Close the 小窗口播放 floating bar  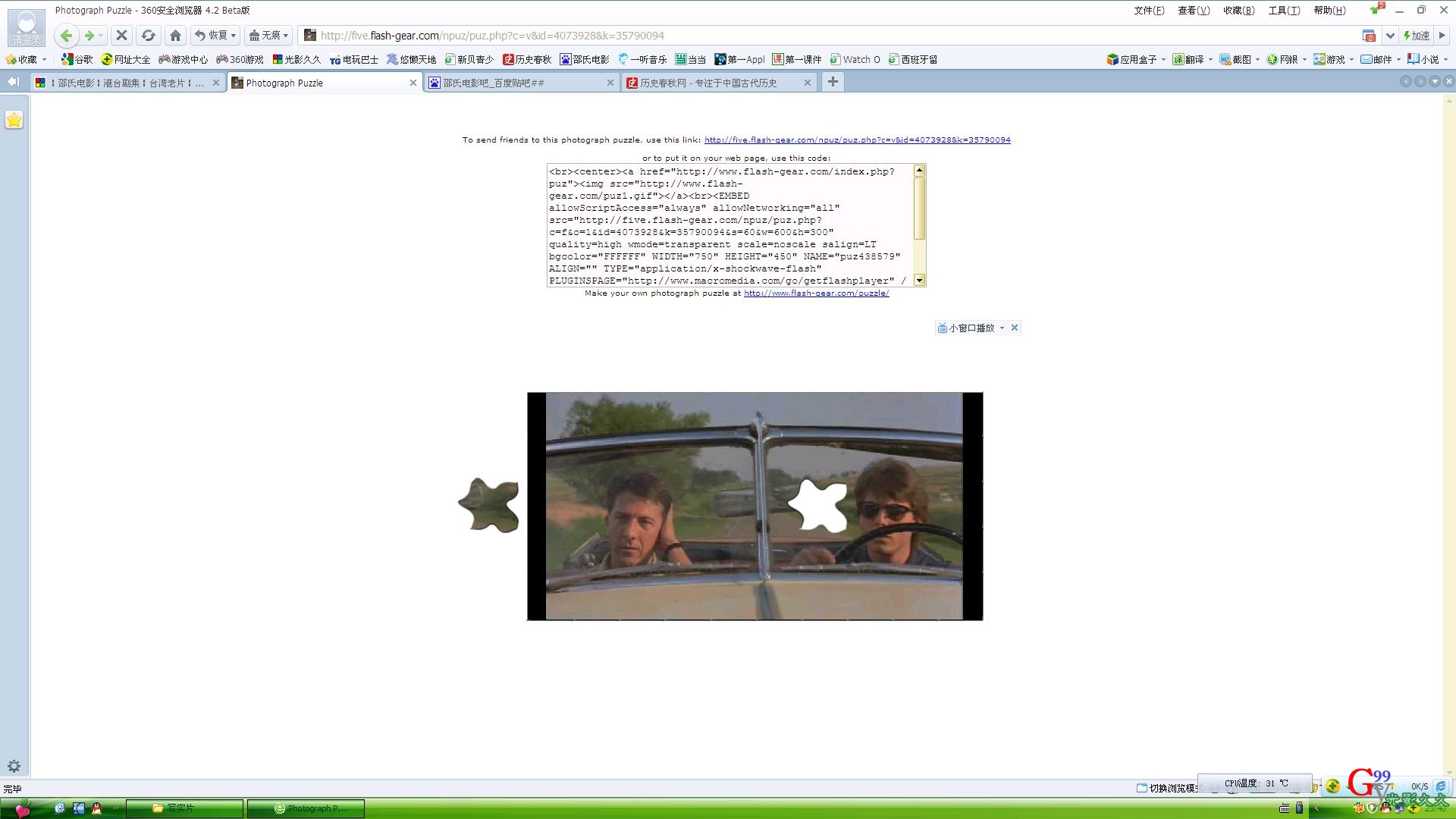point(1015,328)
